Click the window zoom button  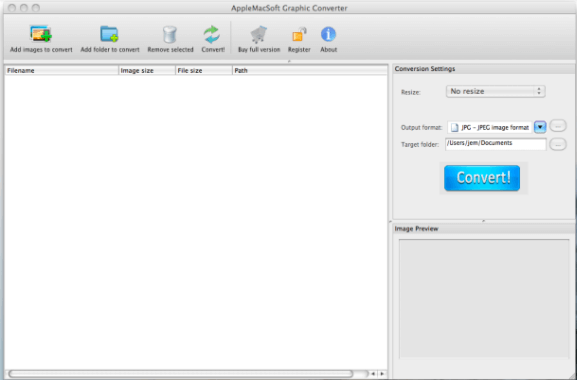[36, 8]
